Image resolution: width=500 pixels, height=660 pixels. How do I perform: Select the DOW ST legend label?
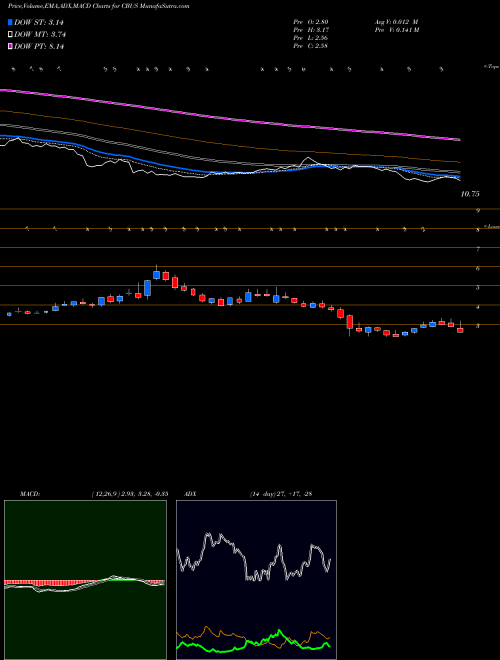tap(39, 22)
